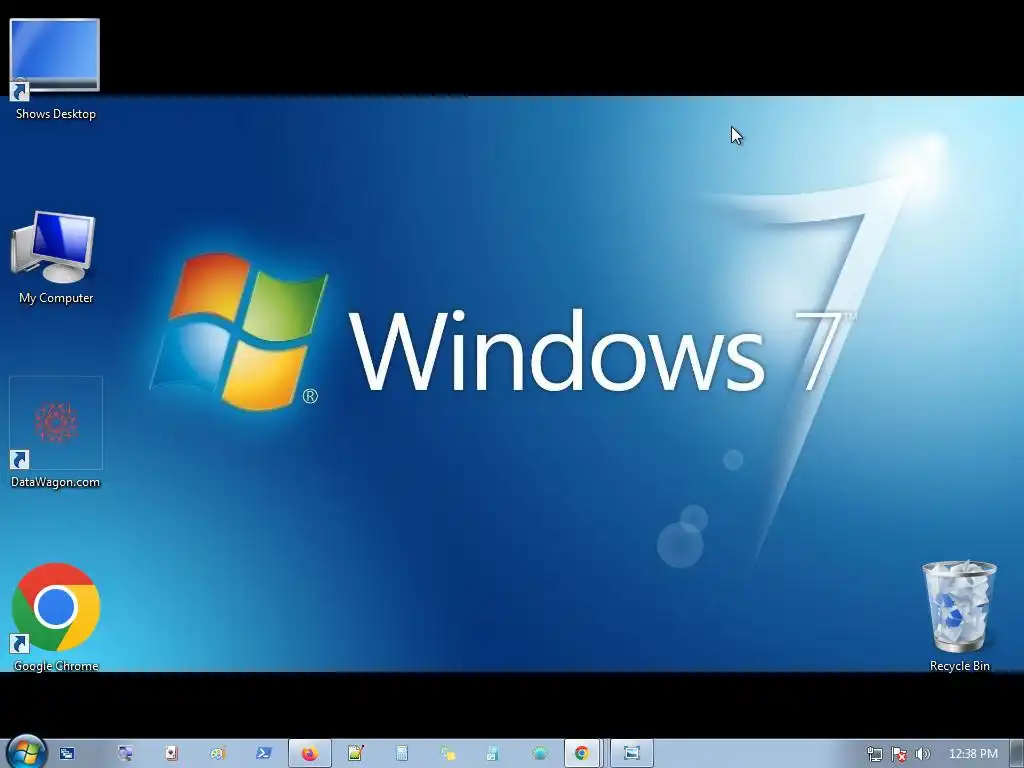
Task: Click the volume speaker tray icon
Action: pos(923,754)
